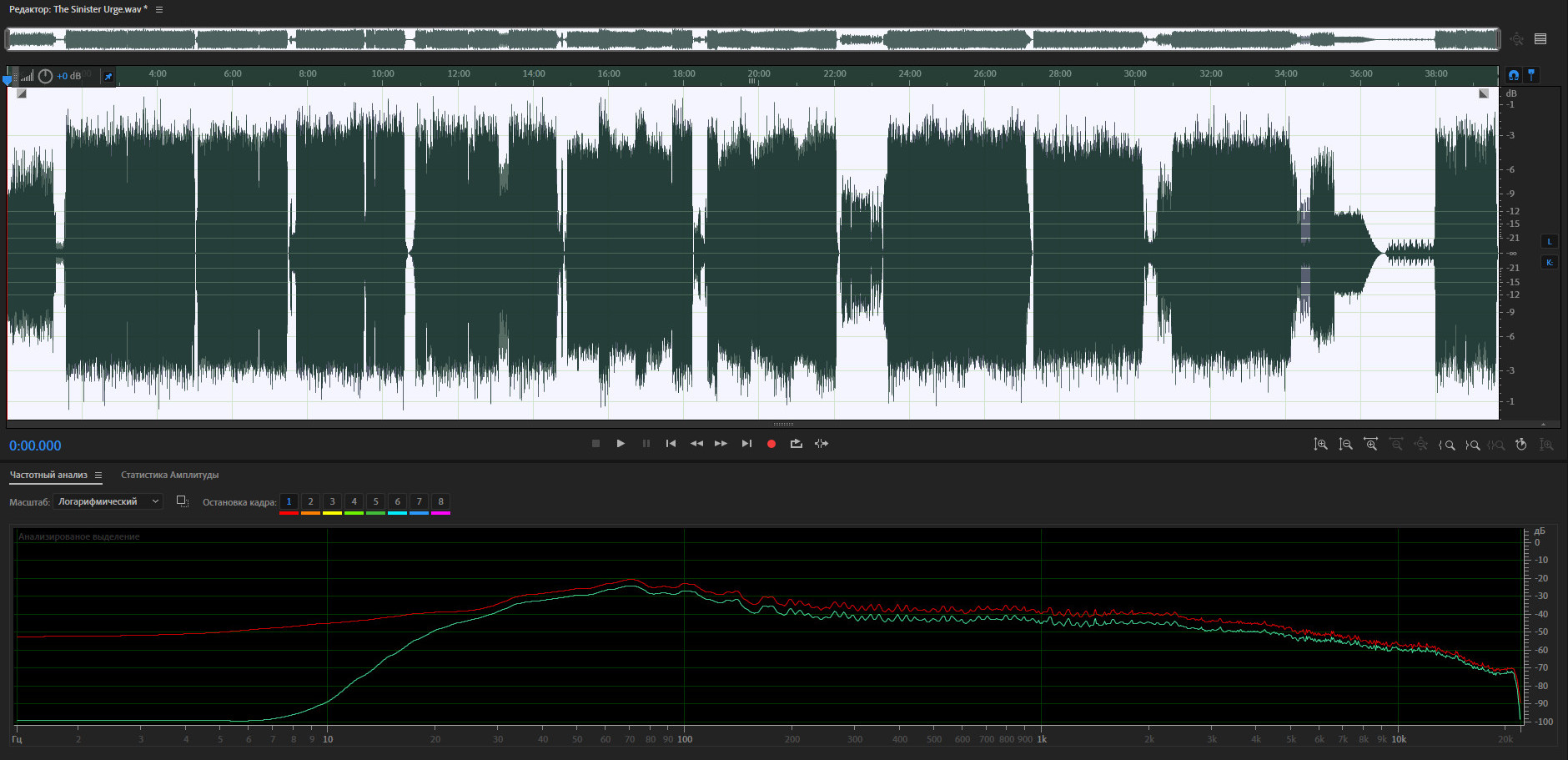The image size is (1568, 760).
Task: Click the red Record button
Action: (x=771, y=444)
